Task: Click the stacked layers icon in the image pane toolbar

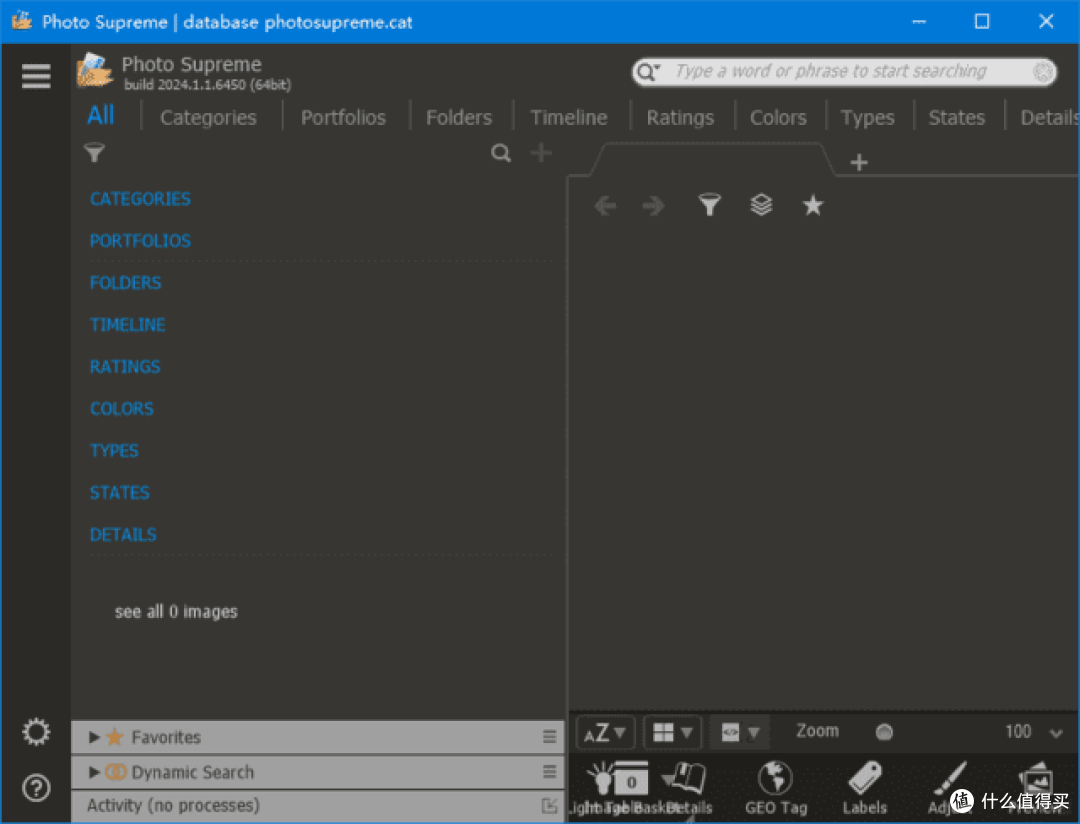Action: point(761,205)
